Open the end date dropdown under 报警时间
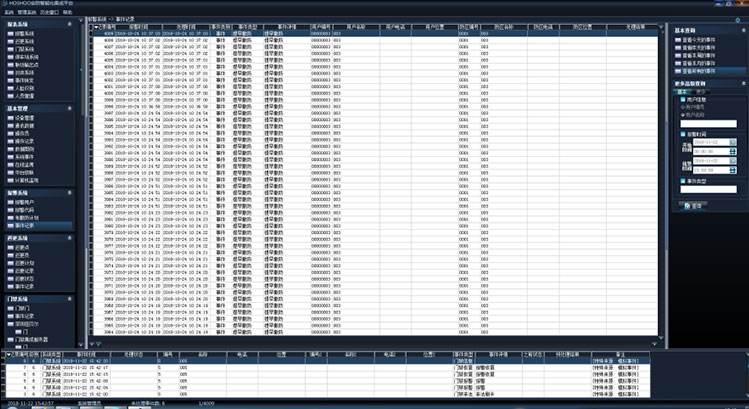The image size is (749, 409). tap(733, 163)
